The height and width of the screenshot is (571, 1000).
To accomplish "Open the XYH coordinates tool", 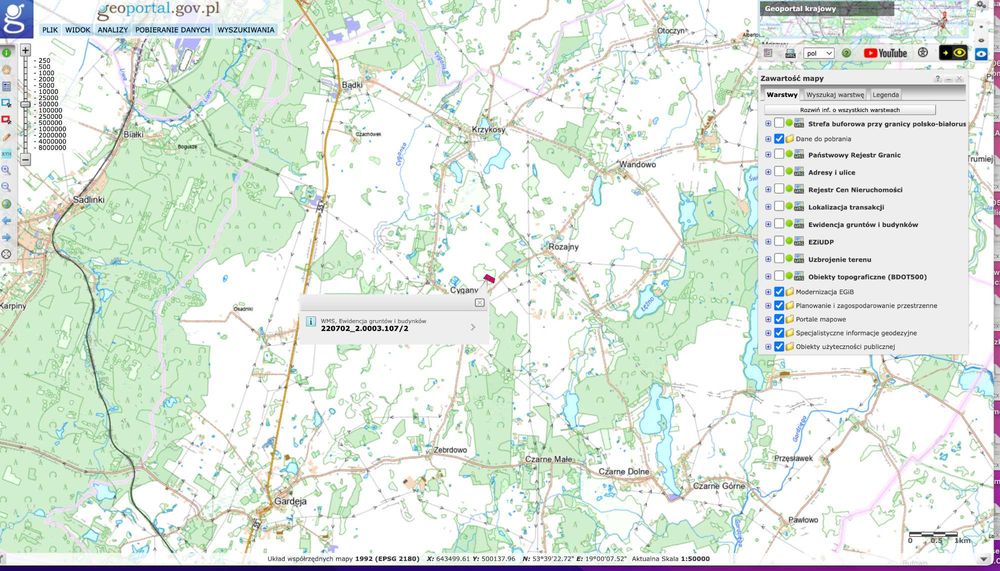I will [6, 154].
